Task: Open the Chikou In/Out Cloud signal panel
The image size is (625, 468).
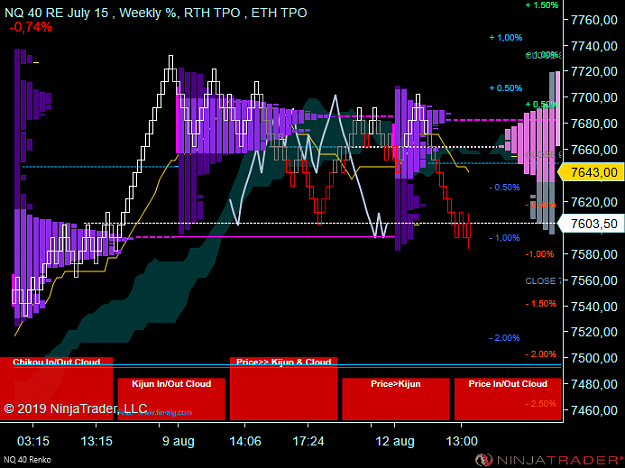Action: 57,389
